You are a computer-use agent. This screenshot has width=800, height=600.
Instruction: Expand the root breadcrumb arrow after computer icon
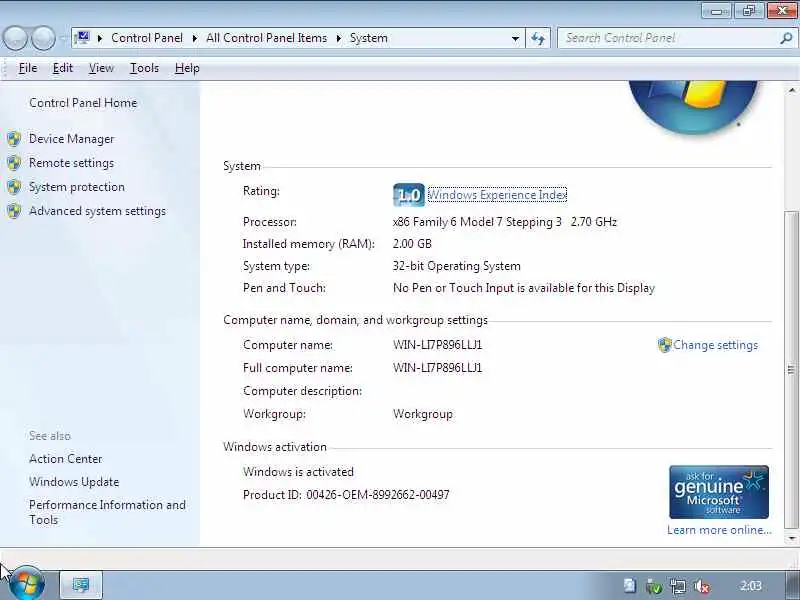coord(100,38)
